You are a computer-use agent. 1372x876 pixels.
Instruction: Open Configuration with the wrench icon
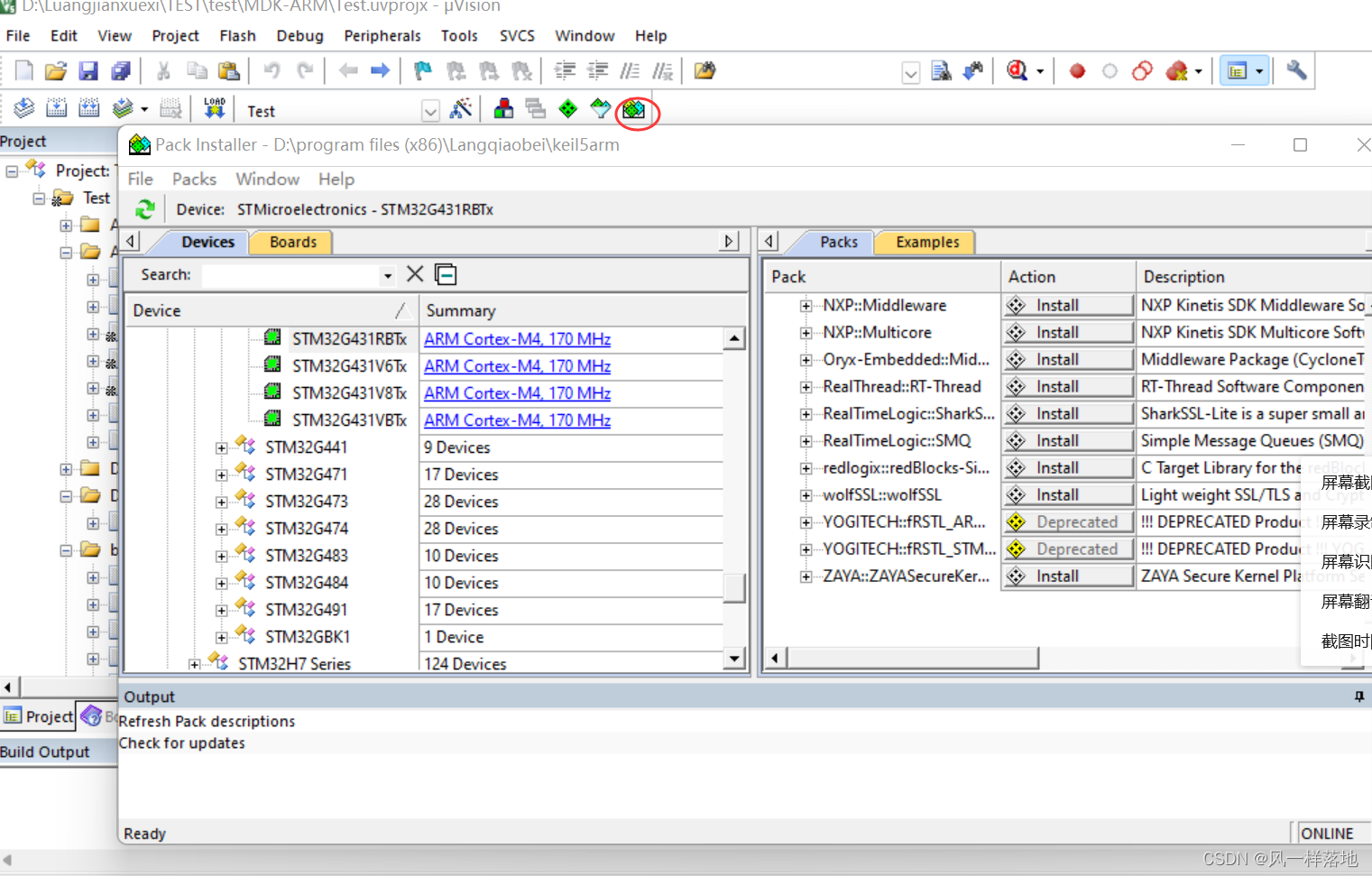coord(1296,70)
